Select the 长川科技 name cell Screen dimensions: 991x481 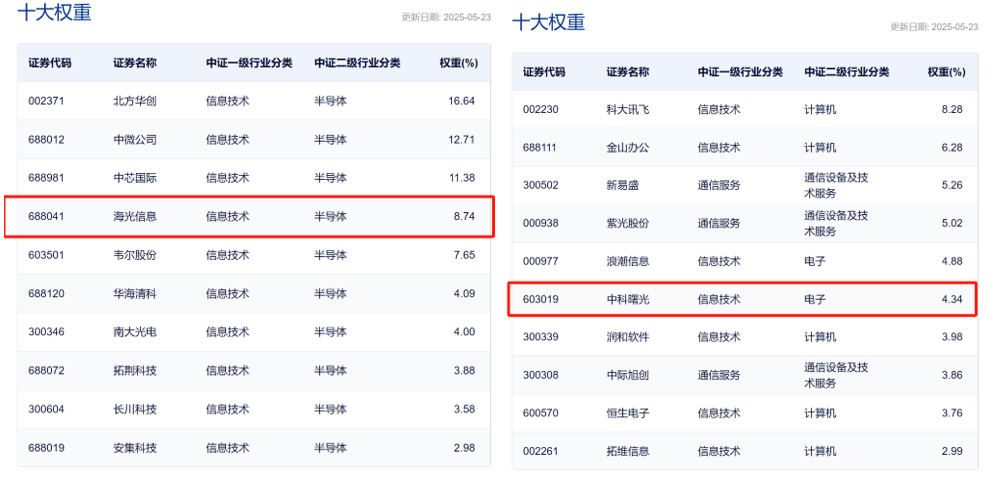pos(135,409)
